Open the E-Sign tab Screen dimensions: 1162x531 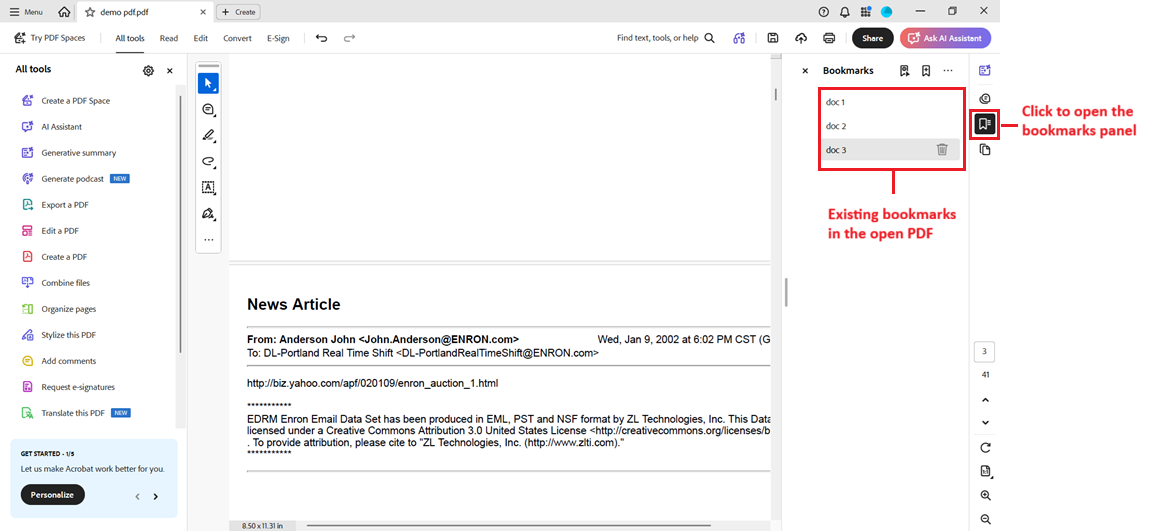(x=278, y=38)
